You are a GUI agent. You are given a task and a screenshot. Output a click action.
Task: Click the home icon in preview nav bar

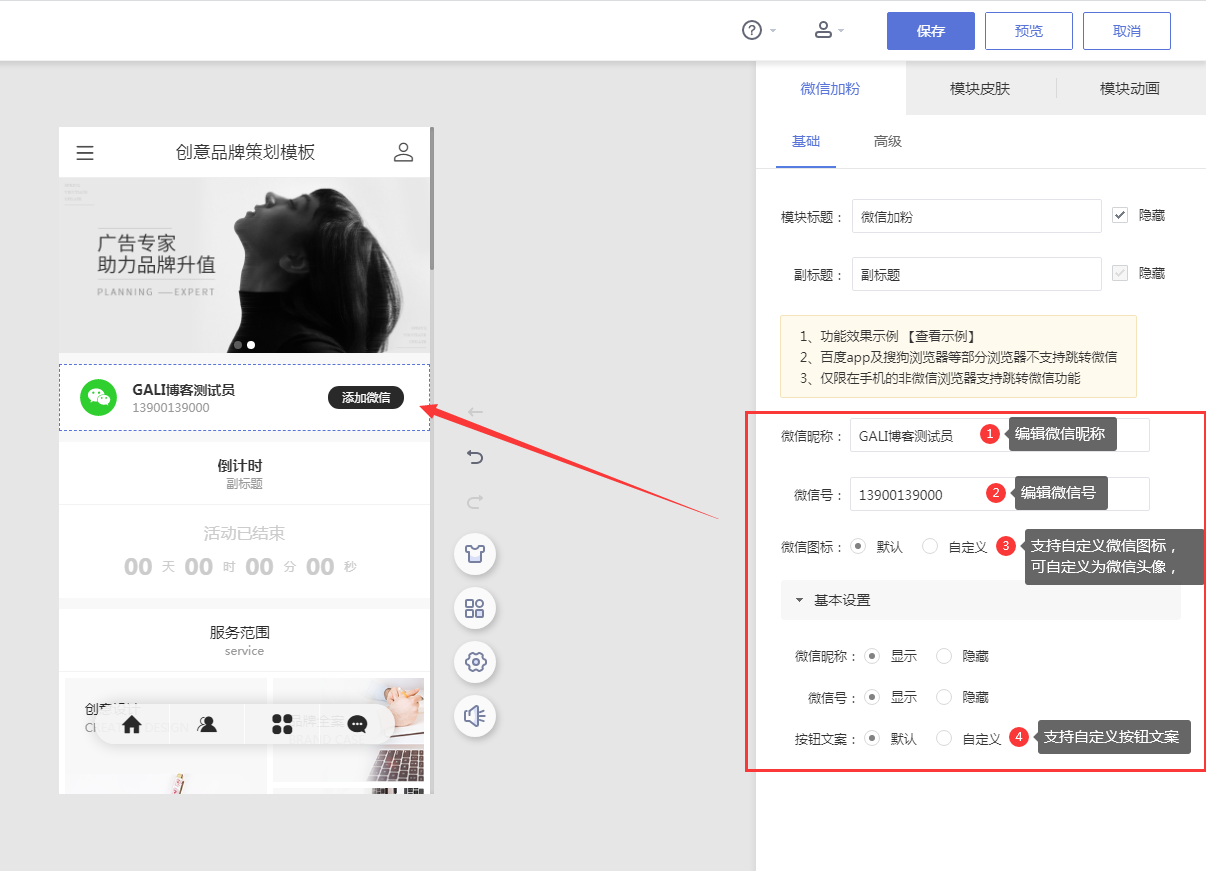[131, 725]
